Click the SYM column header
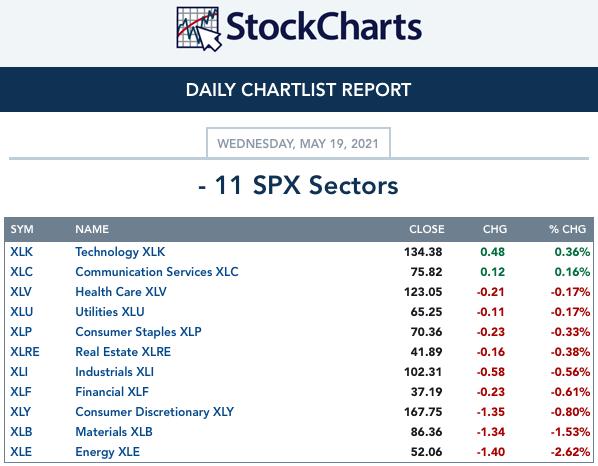Viewport: 598px width, 466px height. click(x=22, y=229)
